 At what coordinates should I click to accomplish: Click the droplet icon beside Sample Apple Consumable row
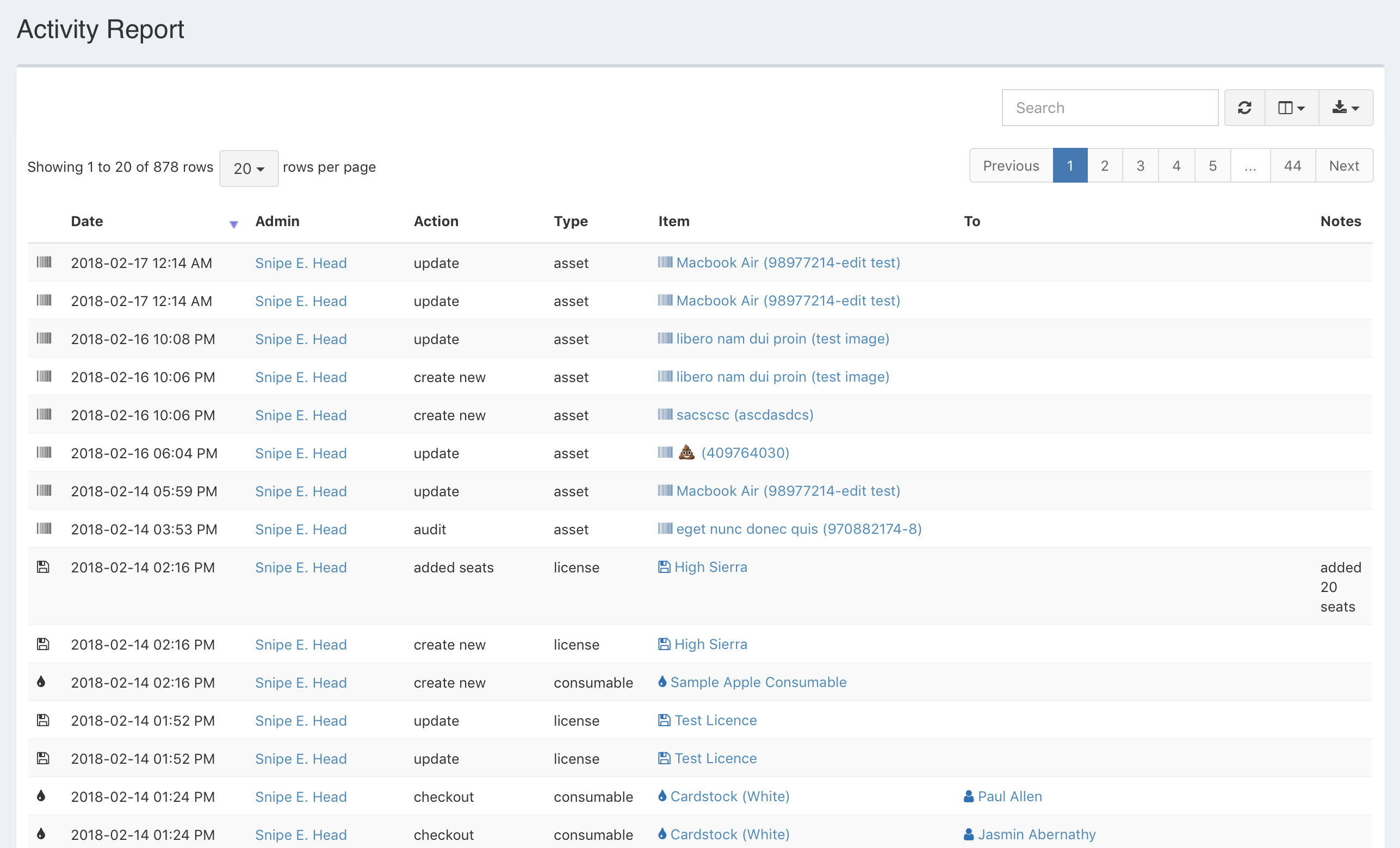pos(41,682)
